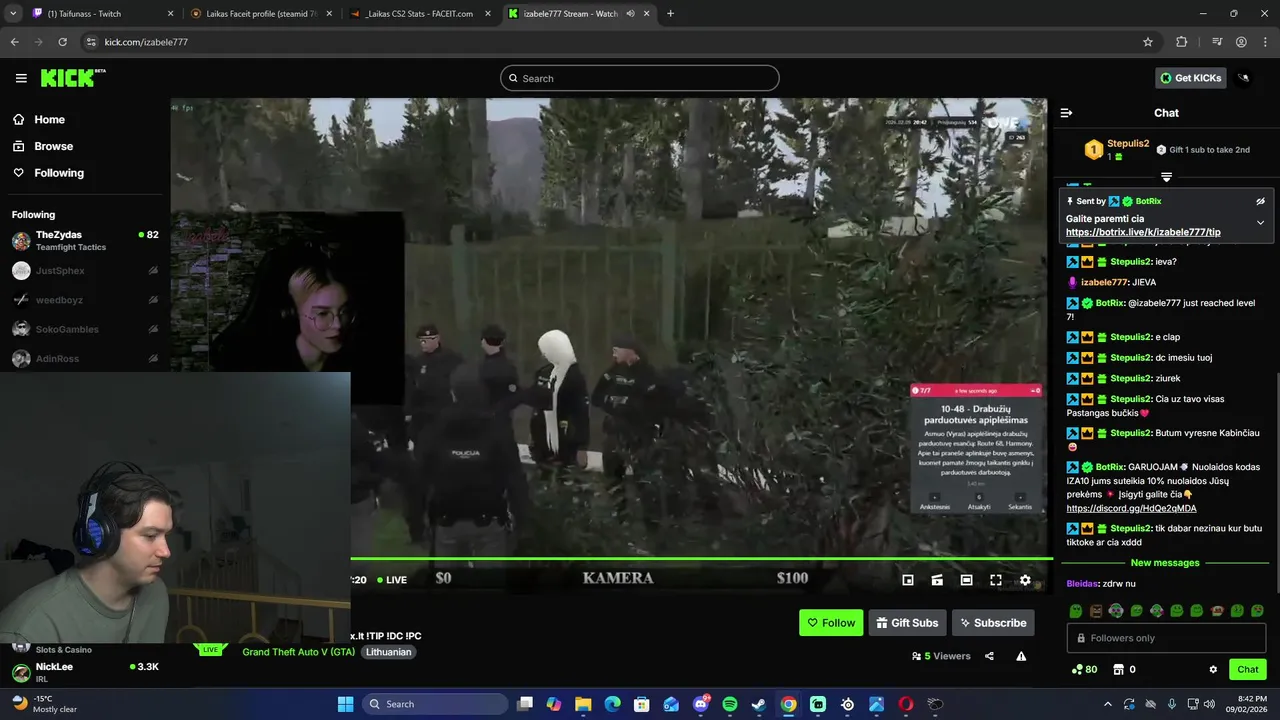
Task: Open the hamburger sidebar menu
Action: click(21, 78)
